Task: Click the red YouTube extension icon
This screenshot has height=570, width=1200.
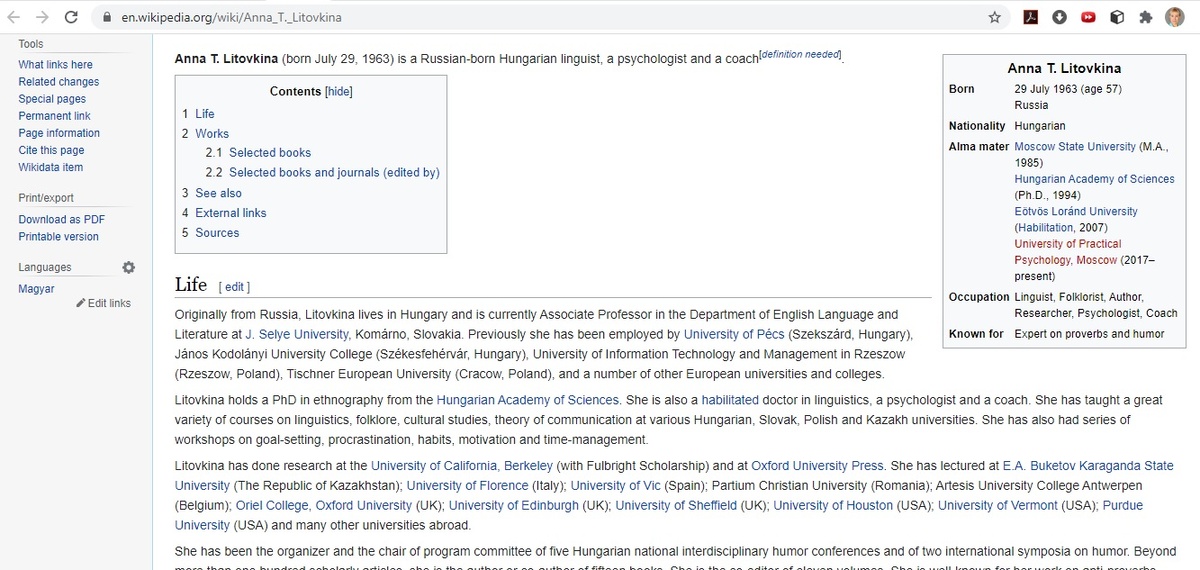Action: coord(1089,17)
